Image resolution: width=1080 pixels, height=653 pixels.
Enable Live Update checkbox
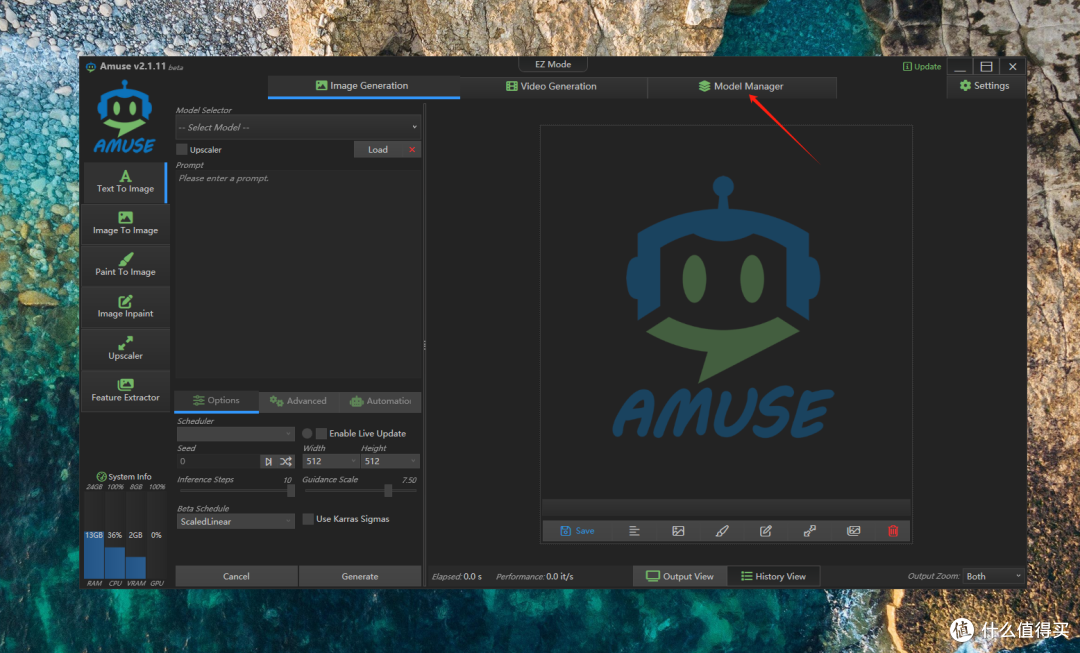coord(321,433)
